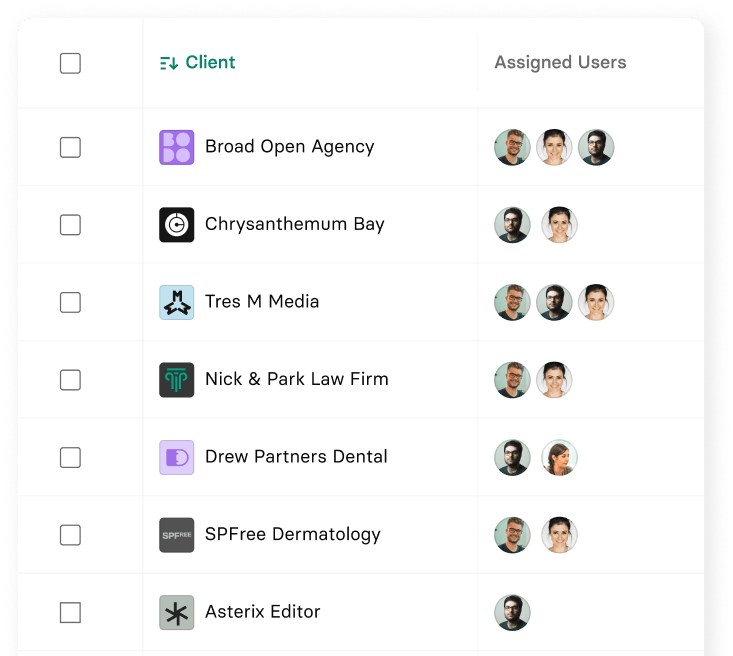Image resolution: width=733 pixels, height=656 pixels.
Task: Click the Asterix Editor asterisk logo
Action: point(177,612)
